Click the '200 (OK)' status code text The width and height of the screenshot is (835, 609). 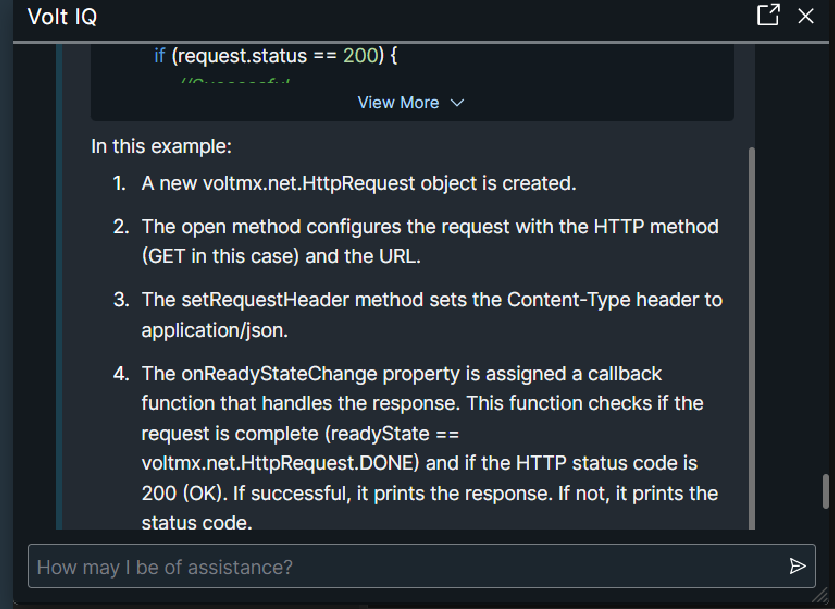[176, 494]
